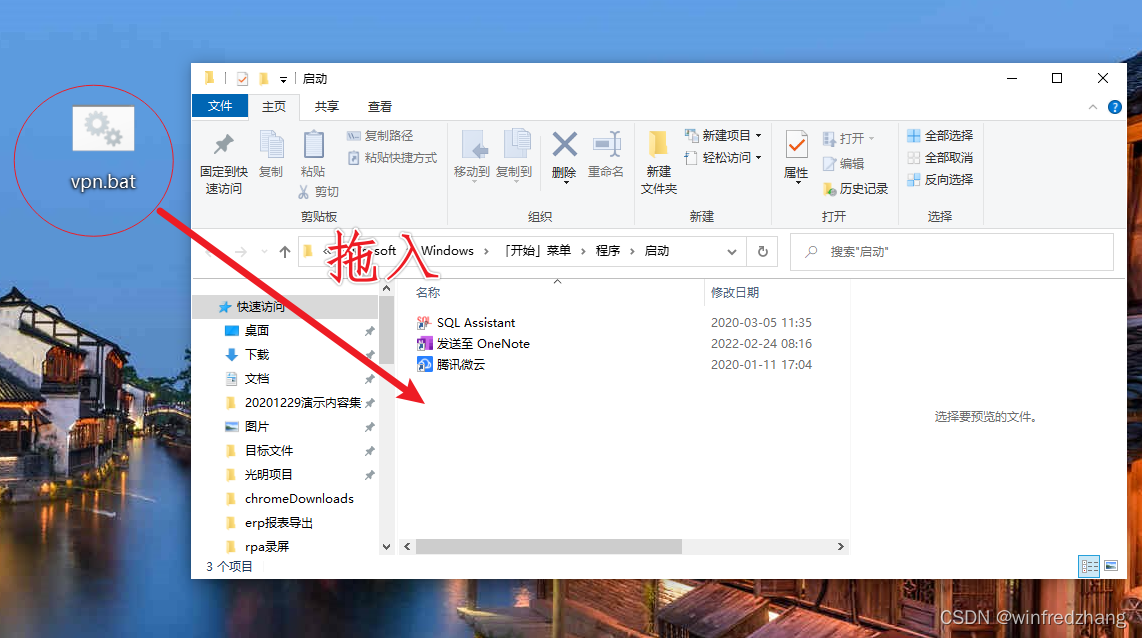Viewport: 1142px width, 638px height.
Task: Click Copy path (复制路径)
Action: 380,135
